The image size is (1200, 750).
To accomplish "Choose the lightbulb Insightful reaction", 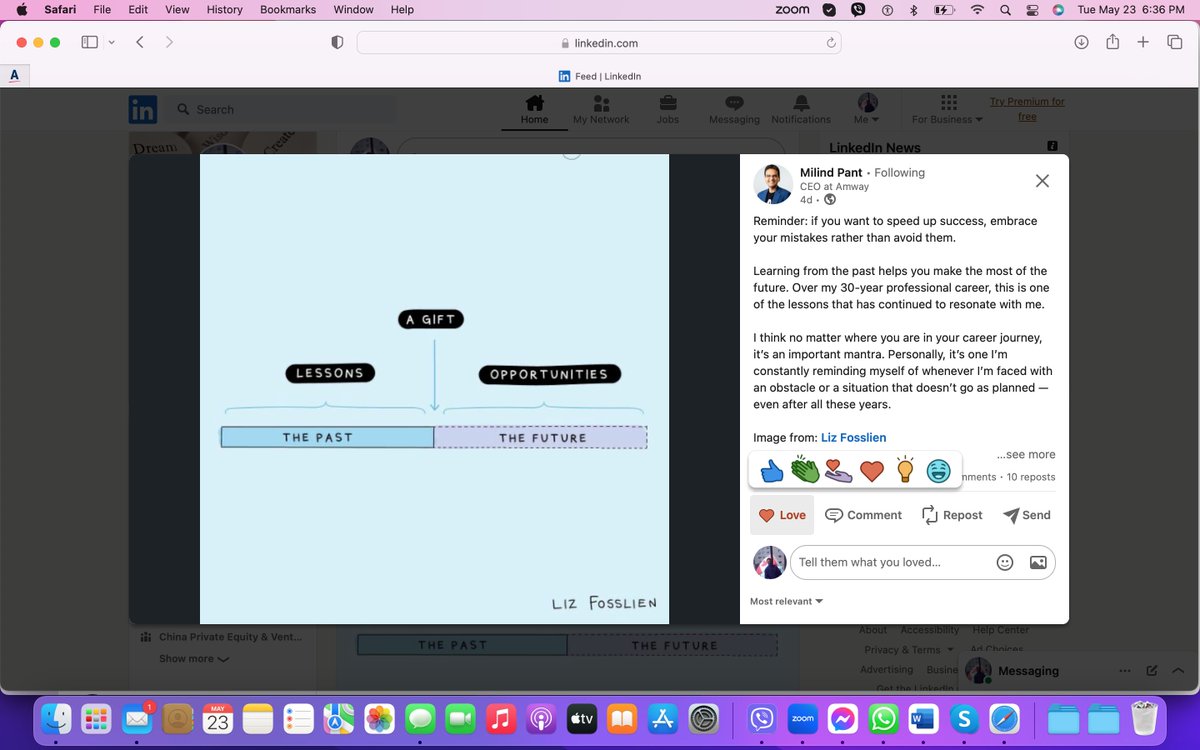I will 905,469.
